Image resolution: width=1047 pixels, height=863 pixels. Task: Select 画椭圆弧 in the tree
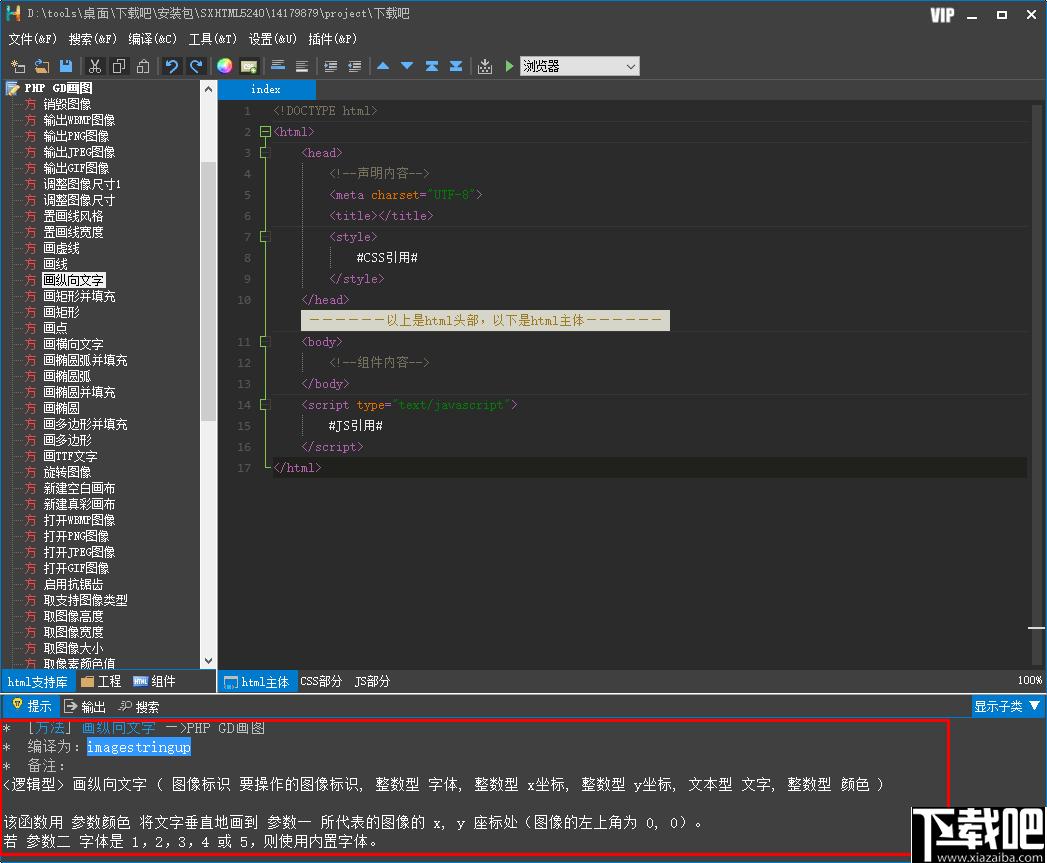pos(67,377)
